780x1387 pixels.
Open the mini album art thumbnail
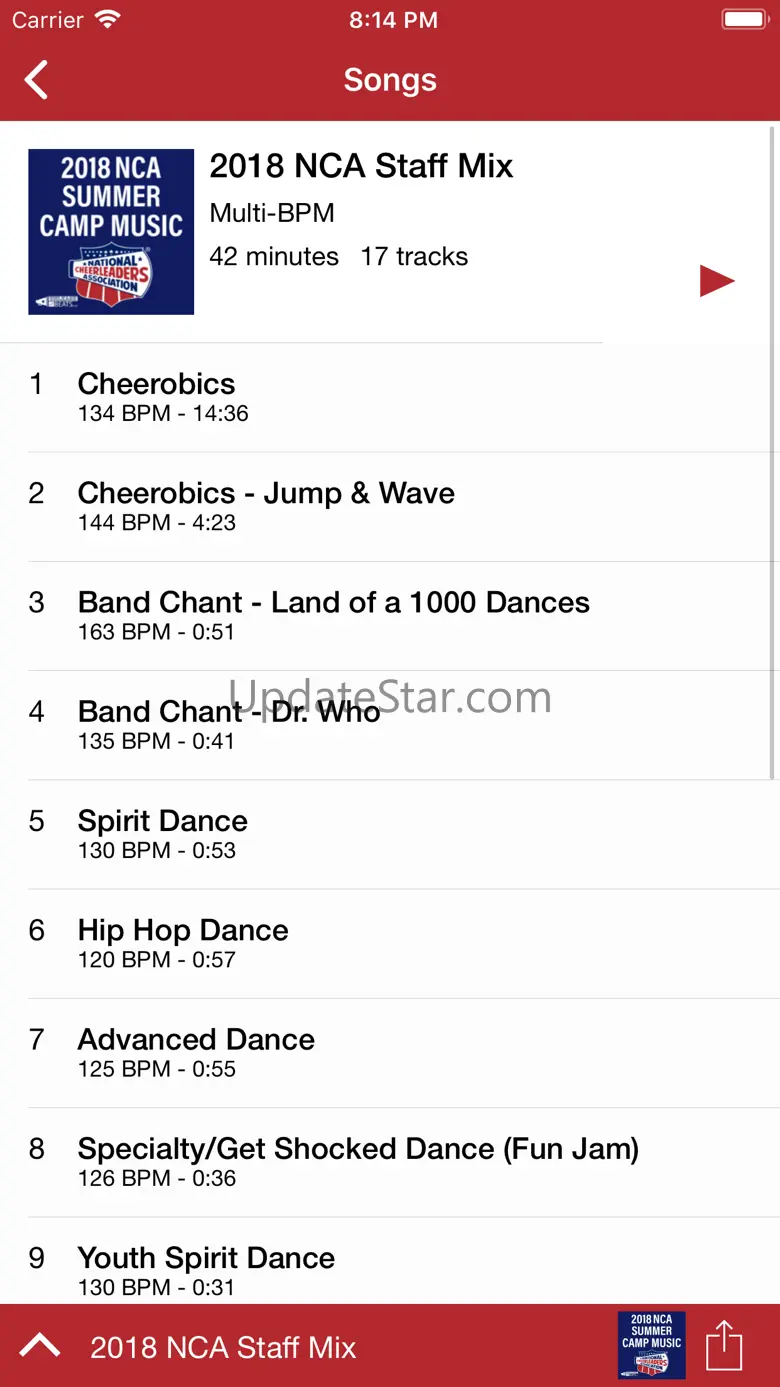[651, 1345]
